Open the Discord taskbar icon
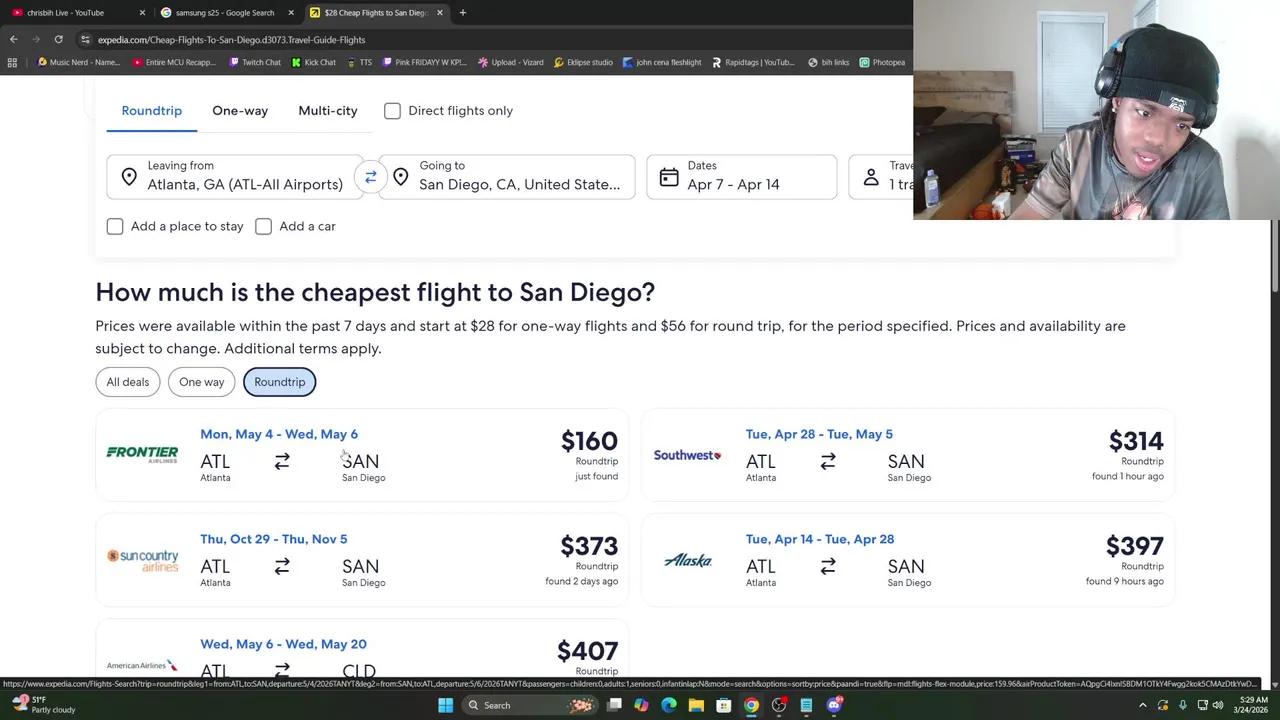 tap(834, 705)
